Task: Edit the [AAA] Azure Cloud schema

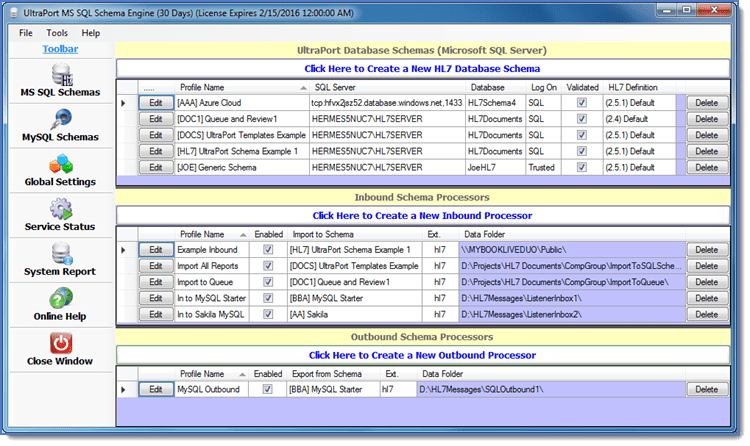Action: (156, 103)
